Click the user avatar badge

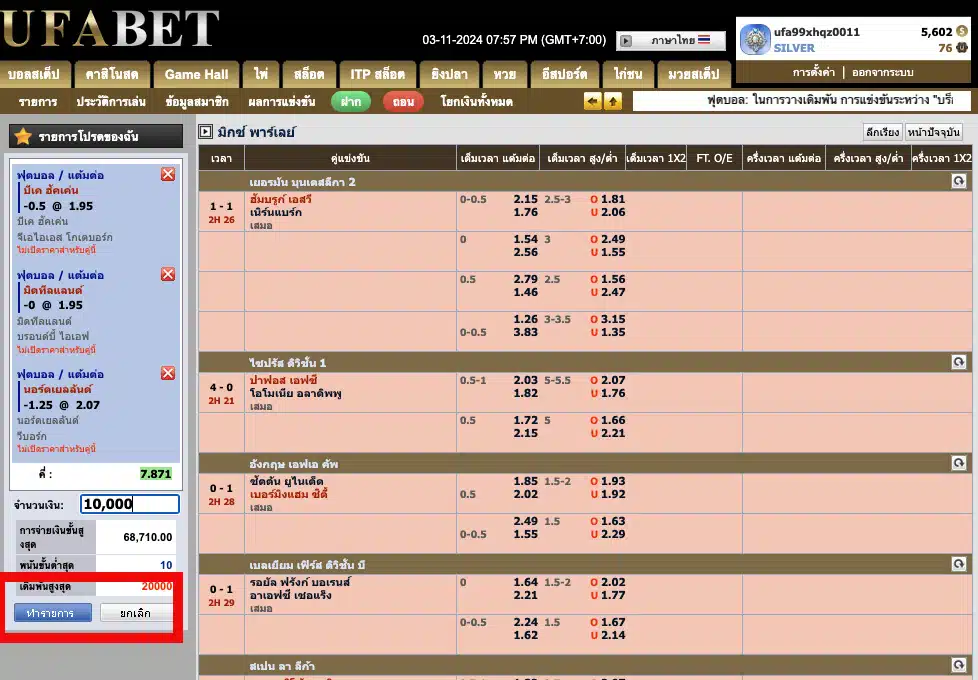(754, 39)
